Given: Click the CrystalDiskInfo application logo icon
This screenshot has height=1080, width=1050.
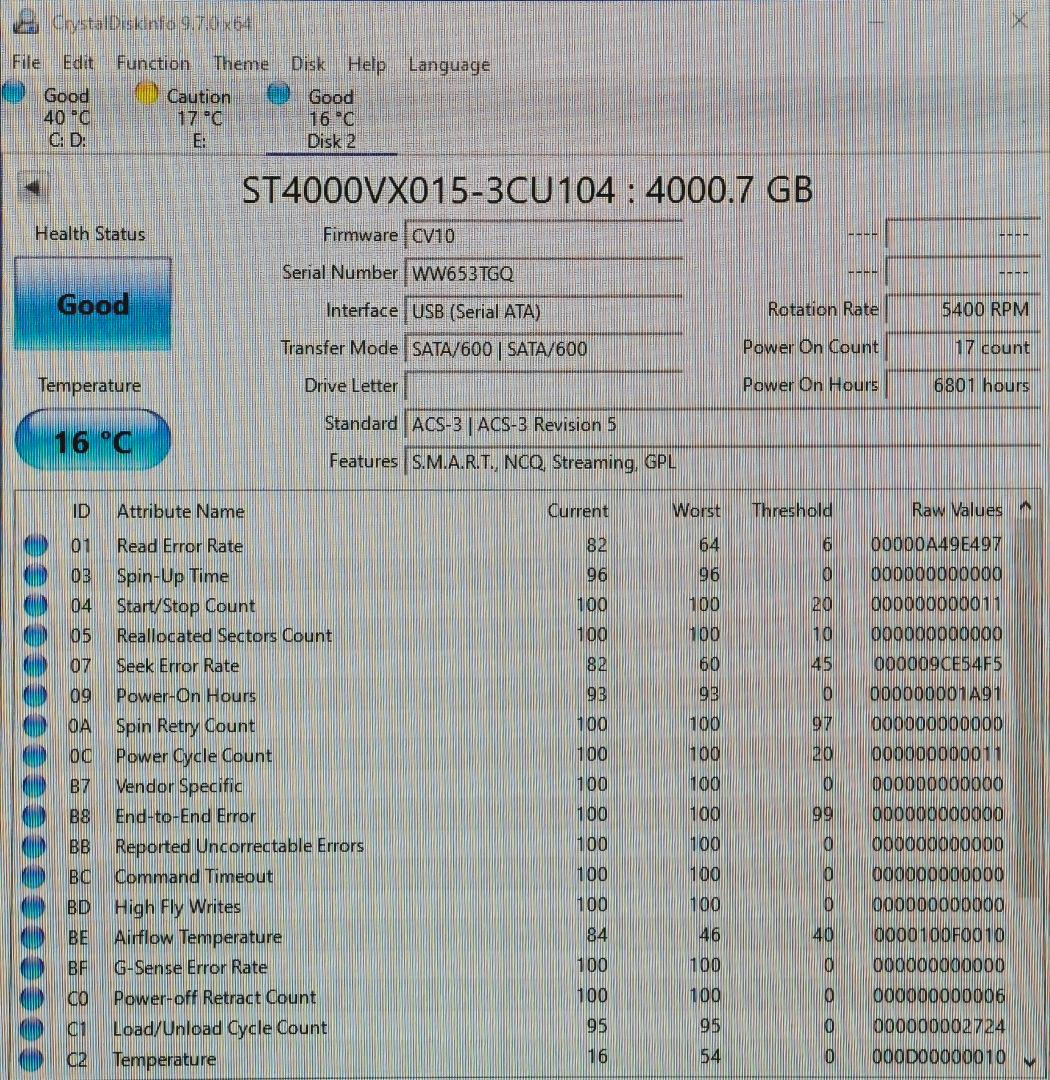Looking at the screenshot, I should click(x=25, y=21).
